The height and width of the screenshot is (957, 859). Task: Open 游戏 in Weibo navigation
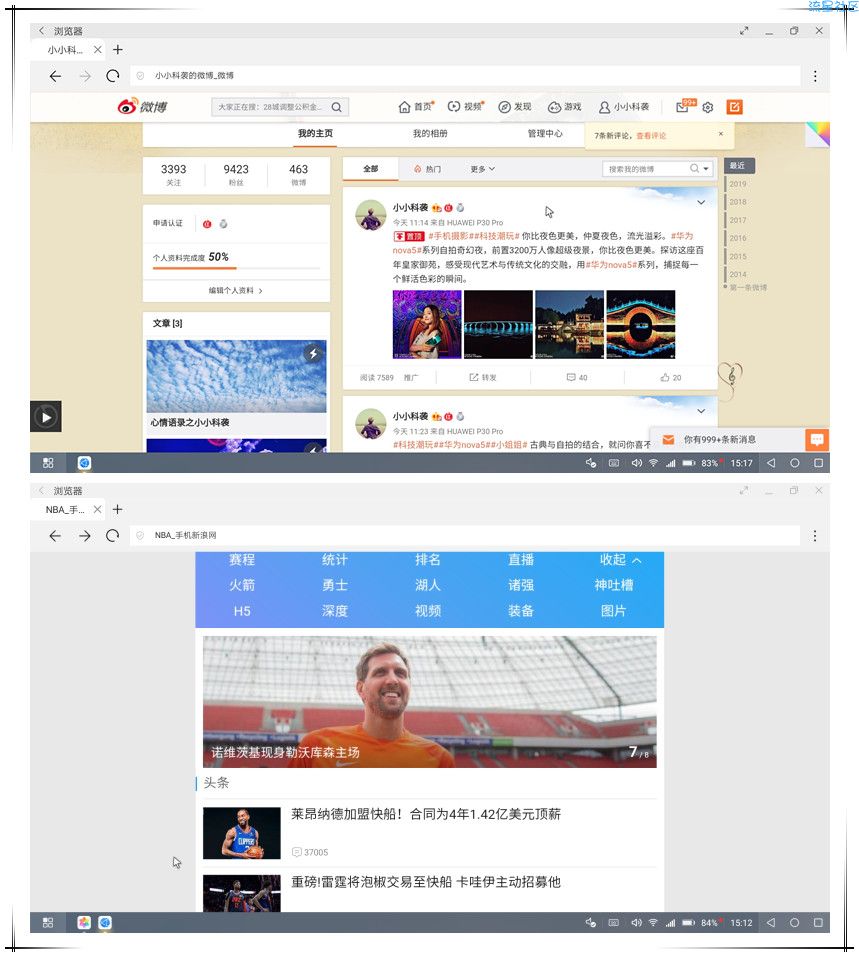click(564, 107)
